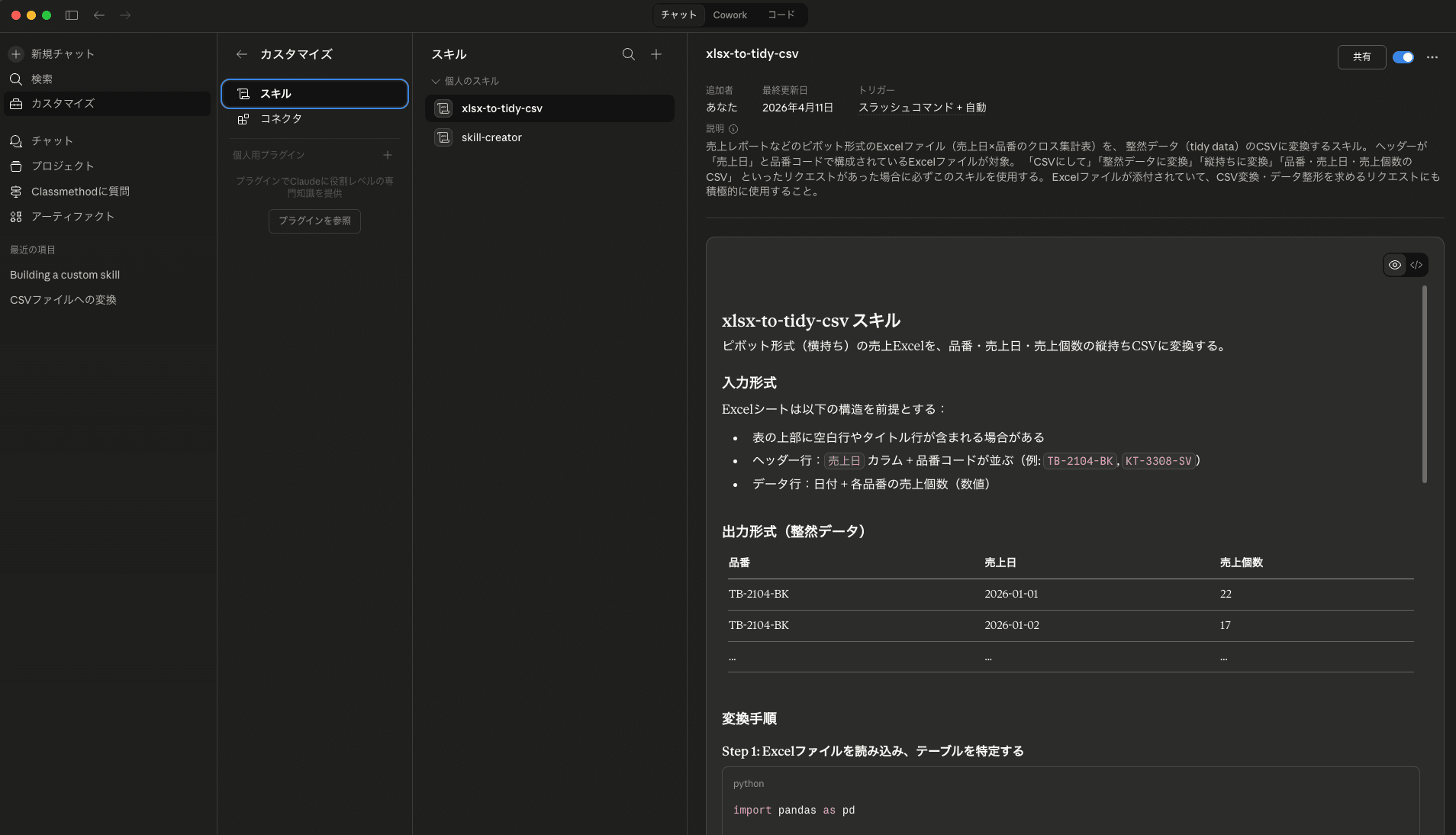Image resolution: width=1456 pixels, height=835 pixels.
Task: Open the コネクタ settings
Action: [282, 119]
